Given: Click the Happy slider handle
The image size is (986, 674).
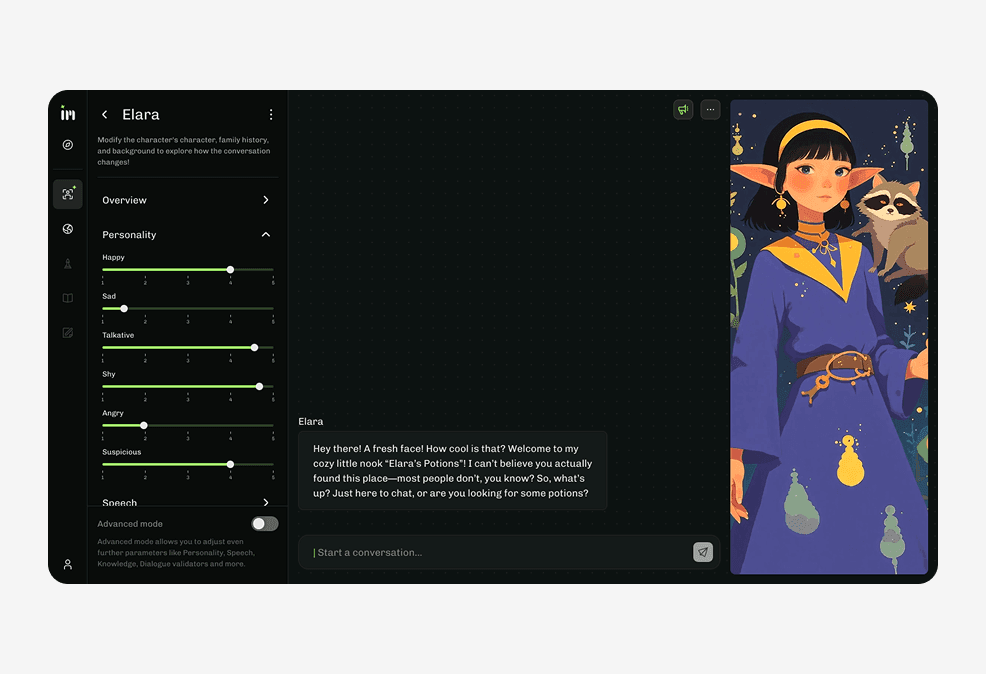Looking at the screenshot, I should pyautogui.click(x=230, y=270).
